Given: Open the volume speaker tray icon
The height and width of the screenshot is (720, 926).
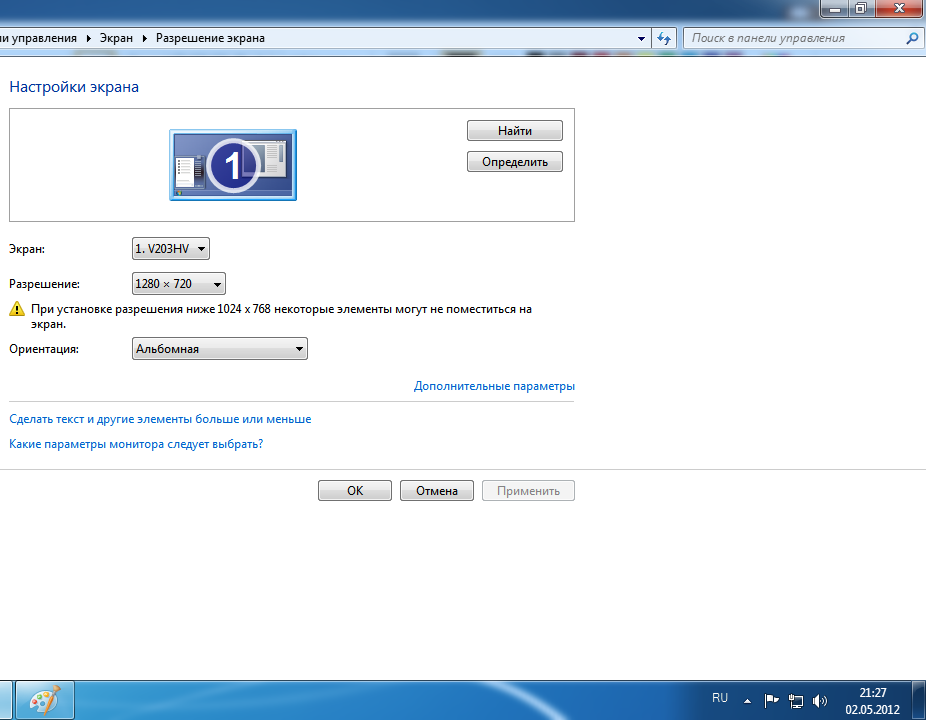Looking at the screenshot, I should coord(820,701).
